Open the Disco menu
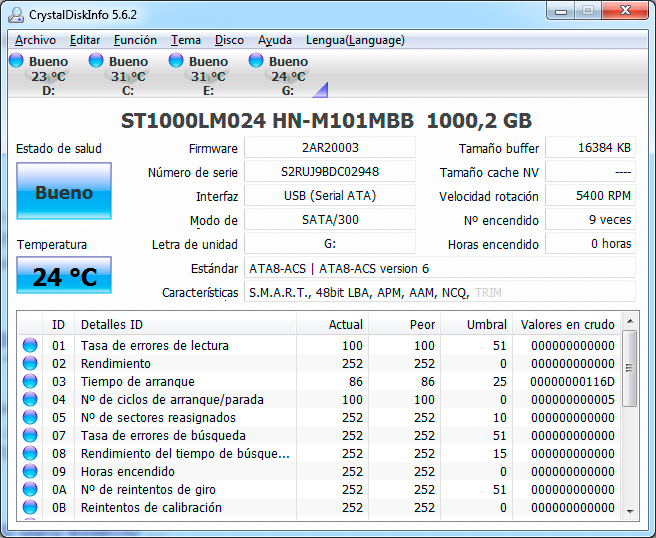The height and width of the screenshot is (538, 656). (229, 40)
